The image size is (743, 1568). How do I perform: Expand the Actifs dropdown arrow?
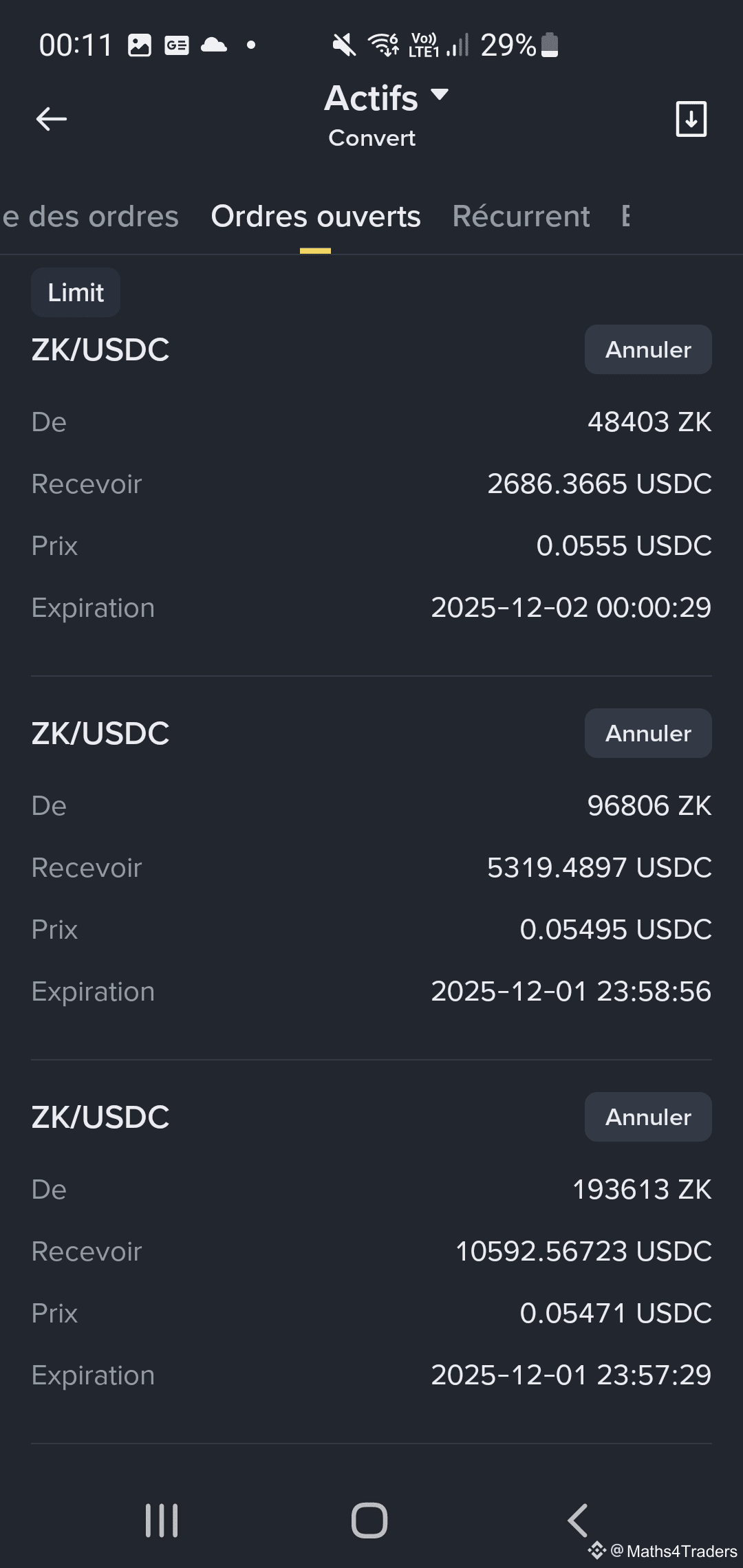439,94
